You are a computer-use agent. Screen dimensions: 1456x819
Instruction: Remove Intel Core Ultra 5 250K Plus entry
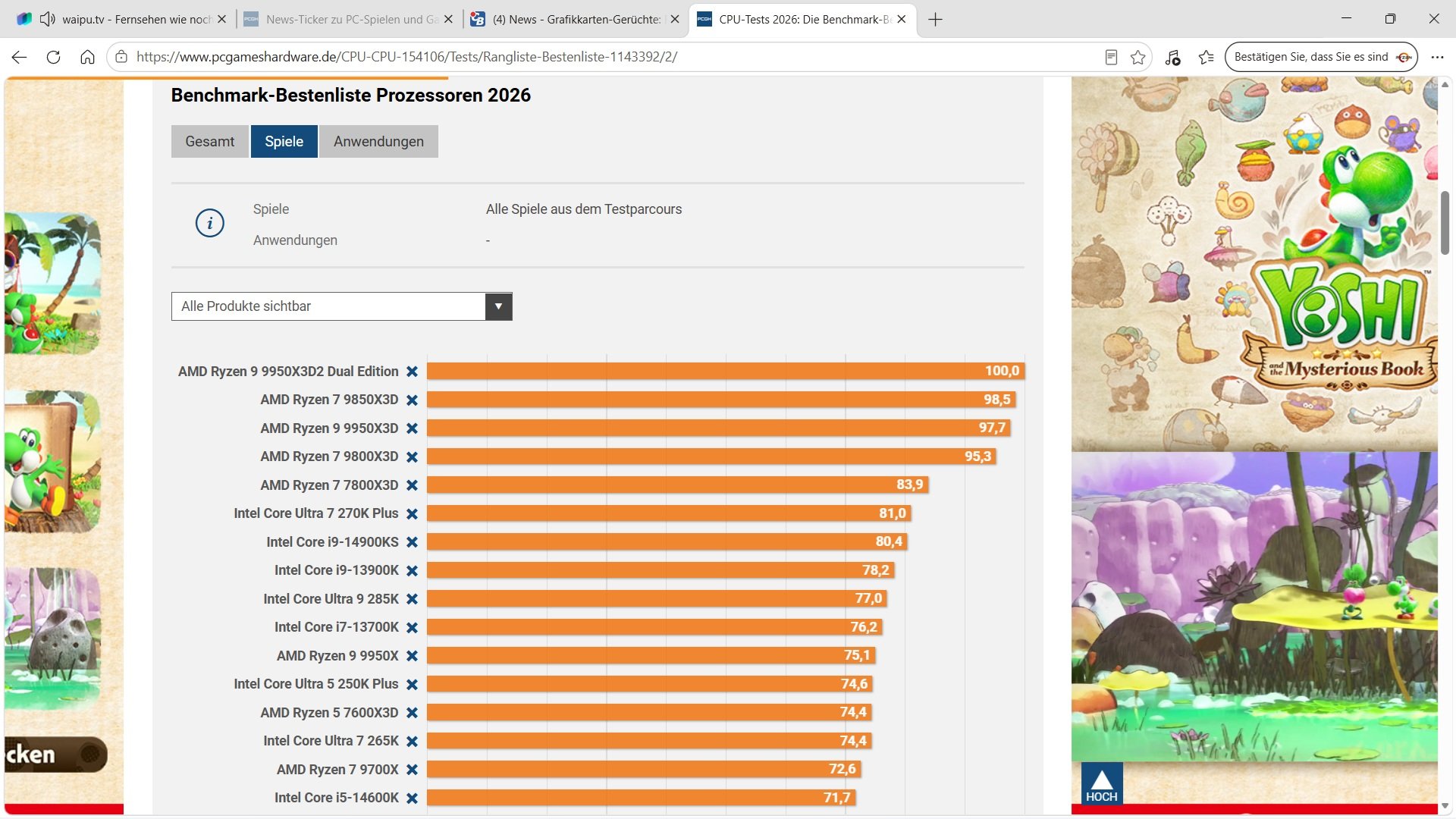412,684
